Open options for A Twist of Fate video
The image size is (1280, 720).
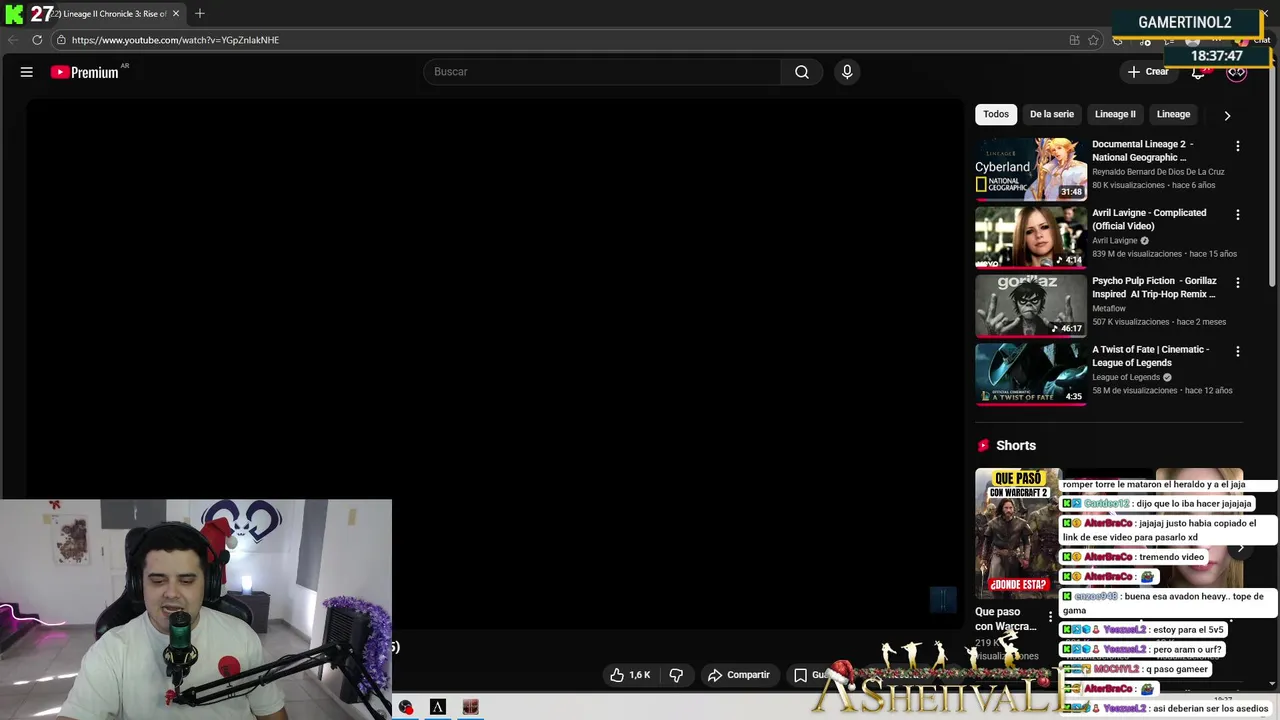1237,352
